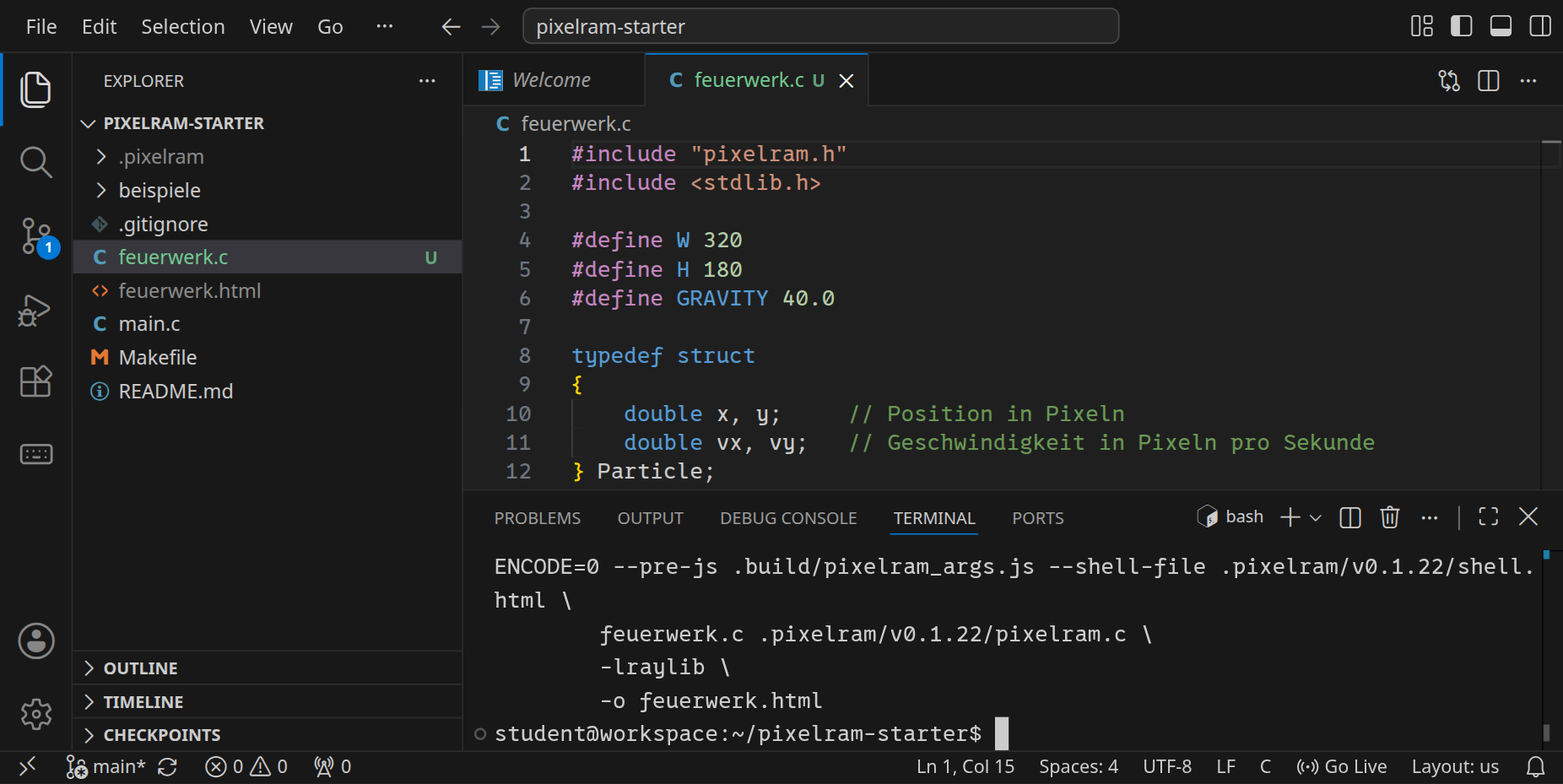The height and width of the screenshot is (784, 1563).
Task: Open the File menu
Action: [41, 27]
